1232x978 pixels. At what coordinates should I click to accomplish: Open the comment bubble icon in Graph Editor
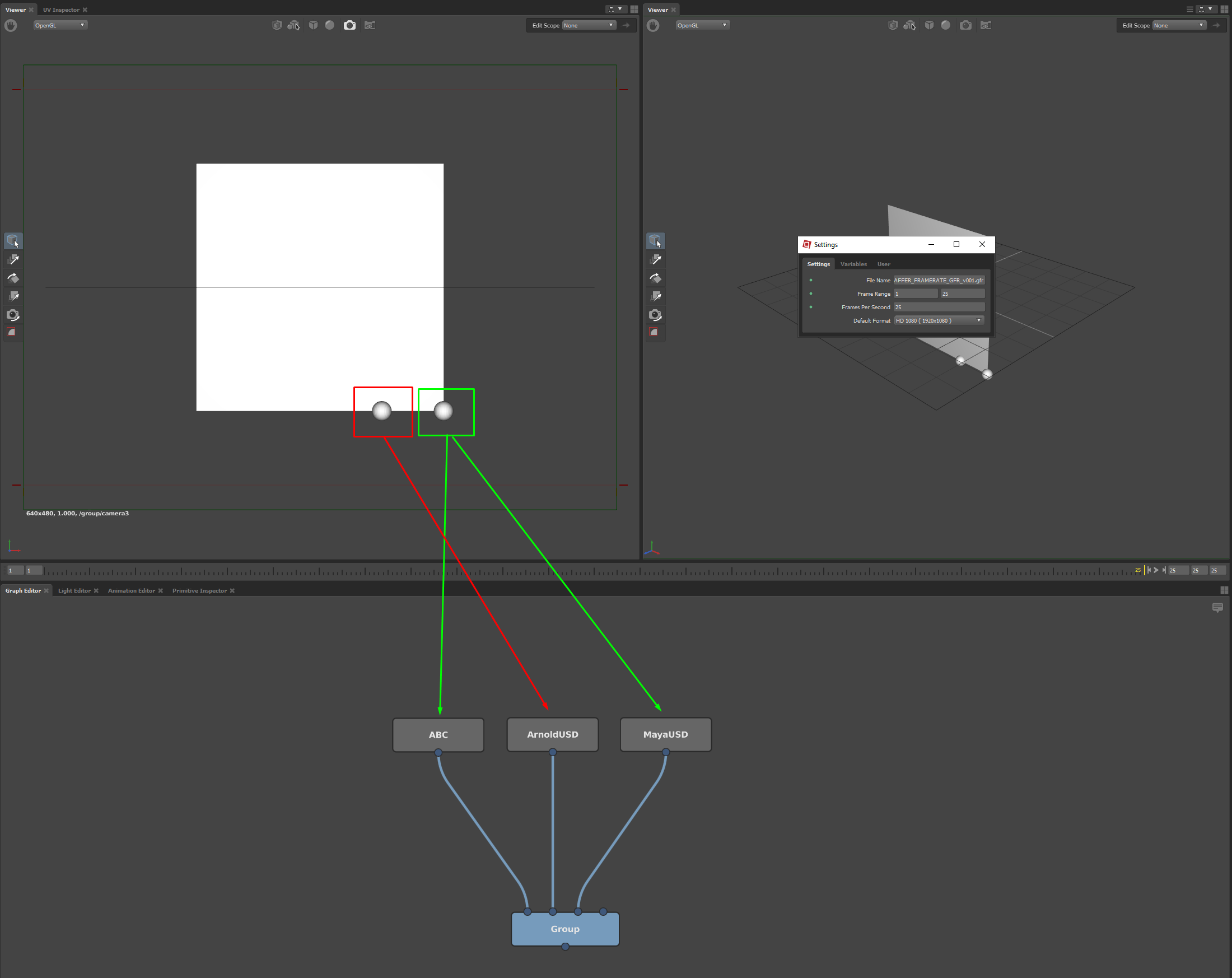(x=1217, y=607)
